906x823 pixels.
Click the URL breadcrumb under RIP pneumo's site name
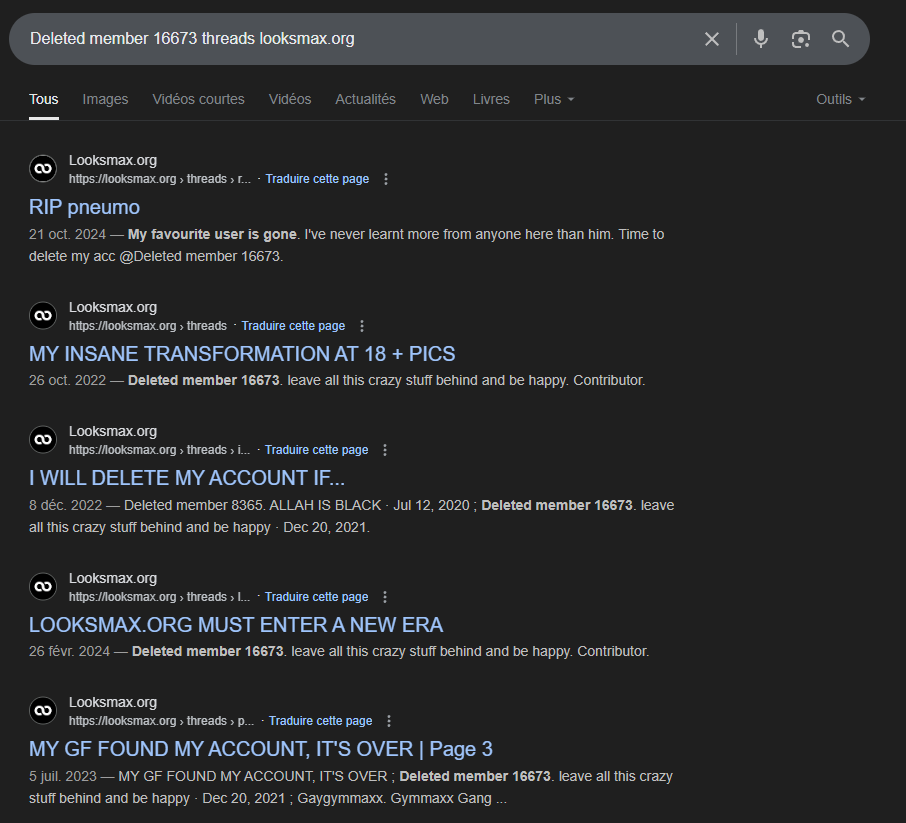(160, 179)
